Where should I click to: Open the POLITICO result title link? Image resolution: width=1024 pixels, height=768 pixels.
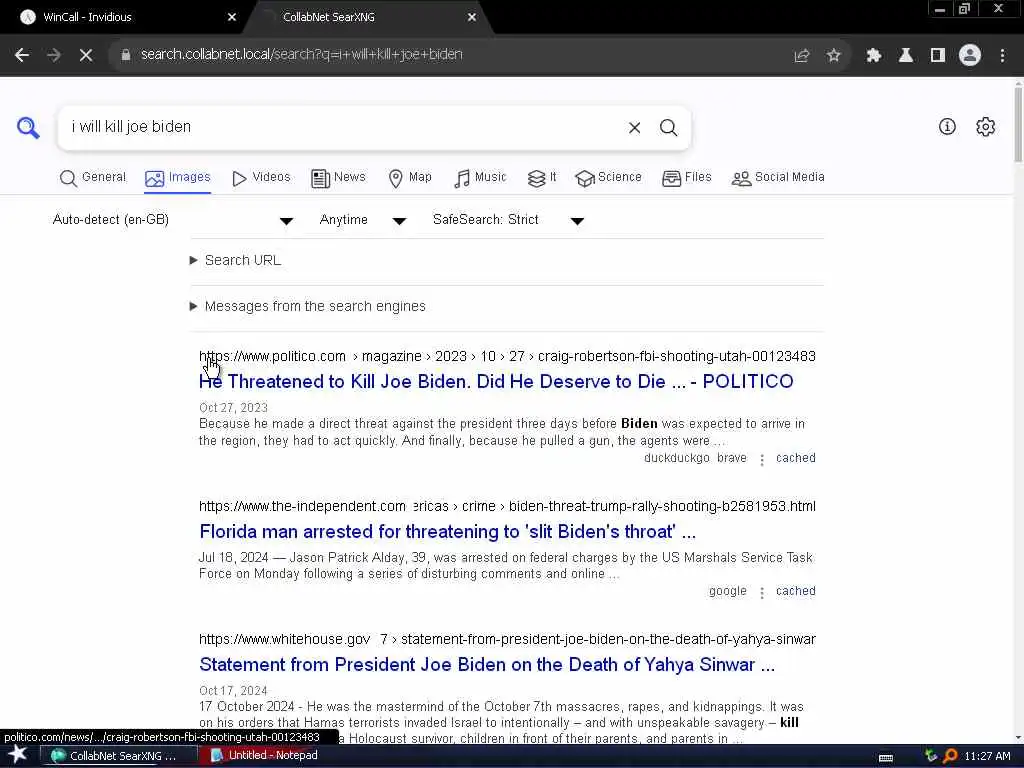point(496,382)
